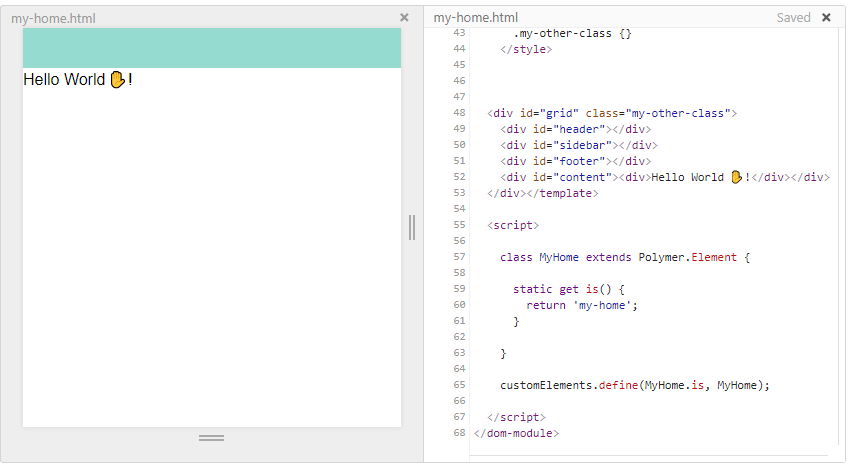Close the my-home.html preview pane
This screenshot has height=464, width=849.
404,17
